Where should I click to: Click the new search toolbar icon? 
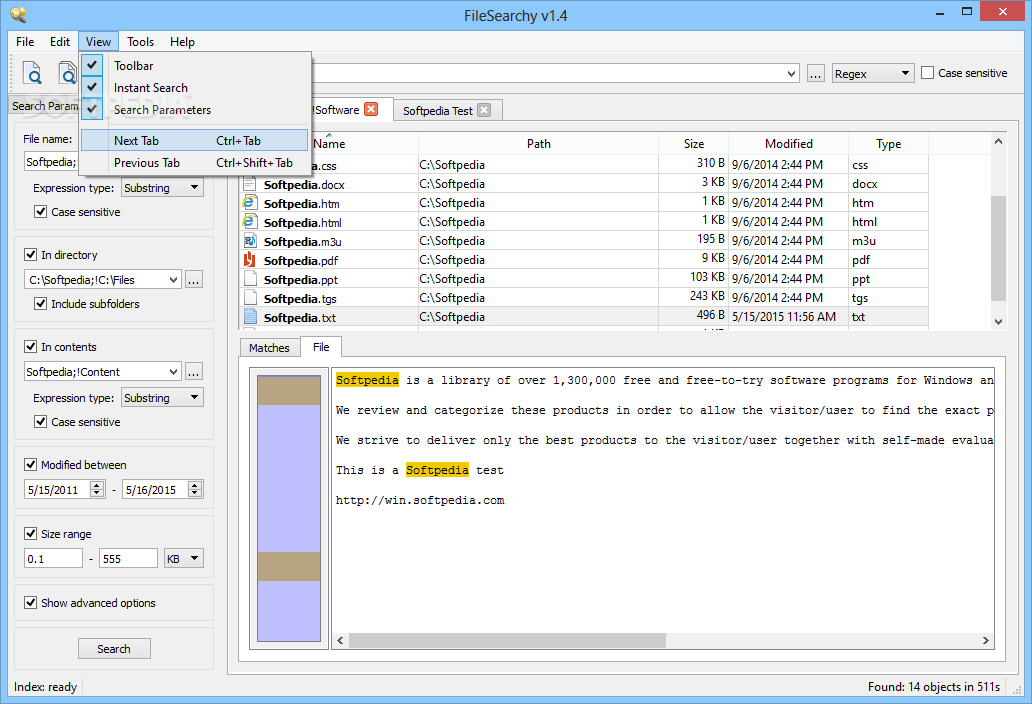pyautogui.click(x=32, y=72)
